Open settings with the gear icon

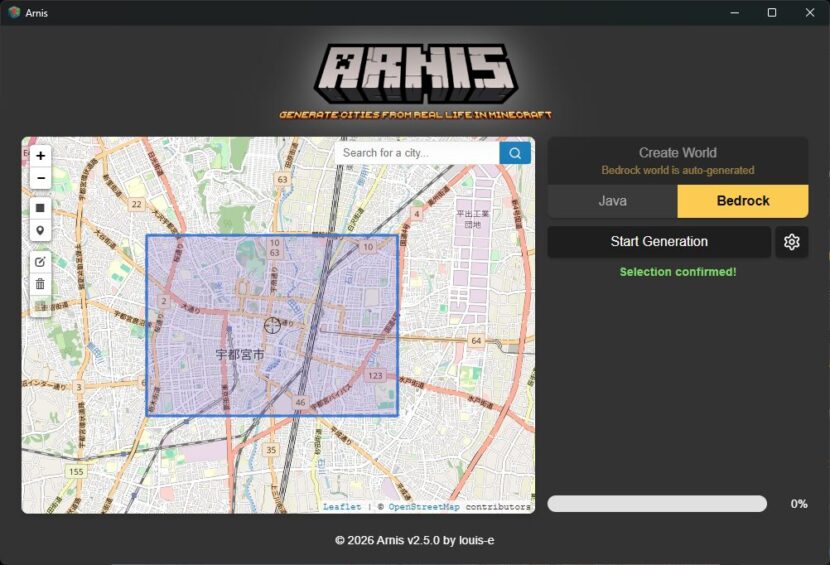(x=792, y=242)
